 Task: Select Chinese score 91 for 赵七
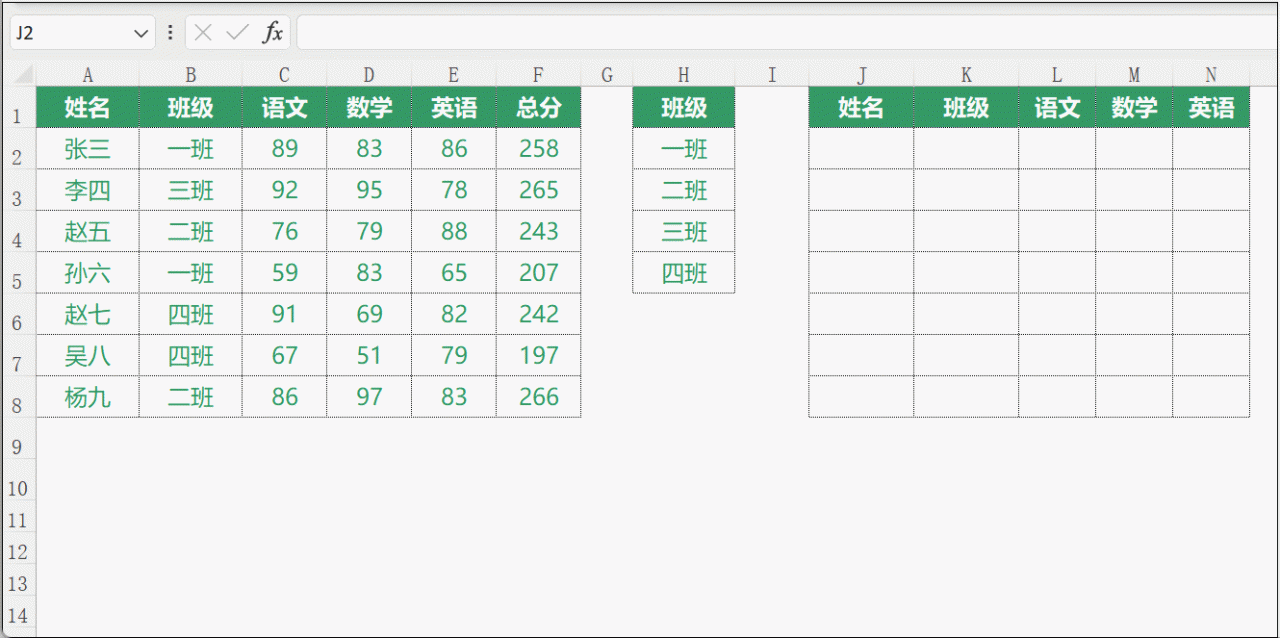[284, 315]
